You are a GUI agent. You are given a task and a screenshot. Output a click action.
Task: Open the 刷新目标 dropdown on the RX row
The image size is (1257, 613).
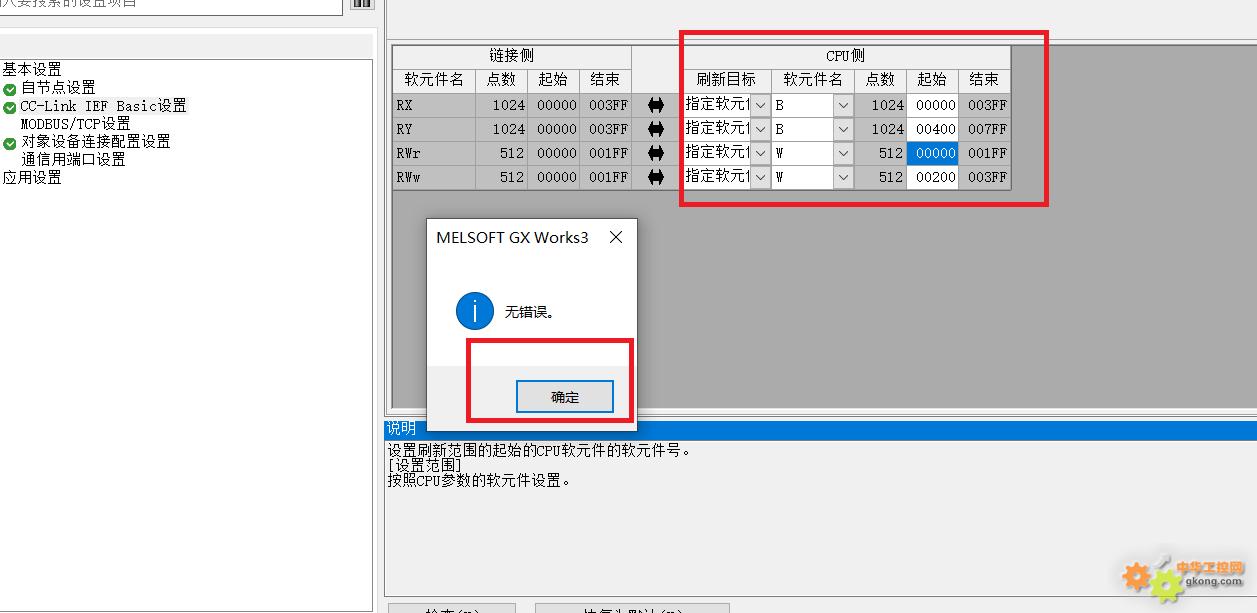(759, 104)
